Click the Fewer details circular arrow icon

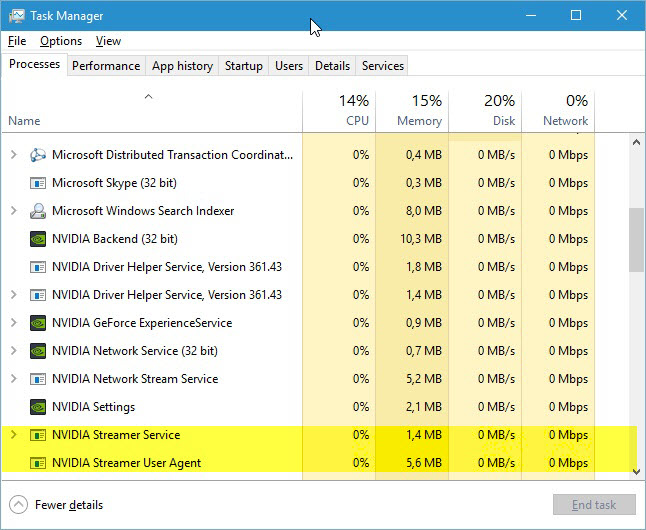click(19, 505)
